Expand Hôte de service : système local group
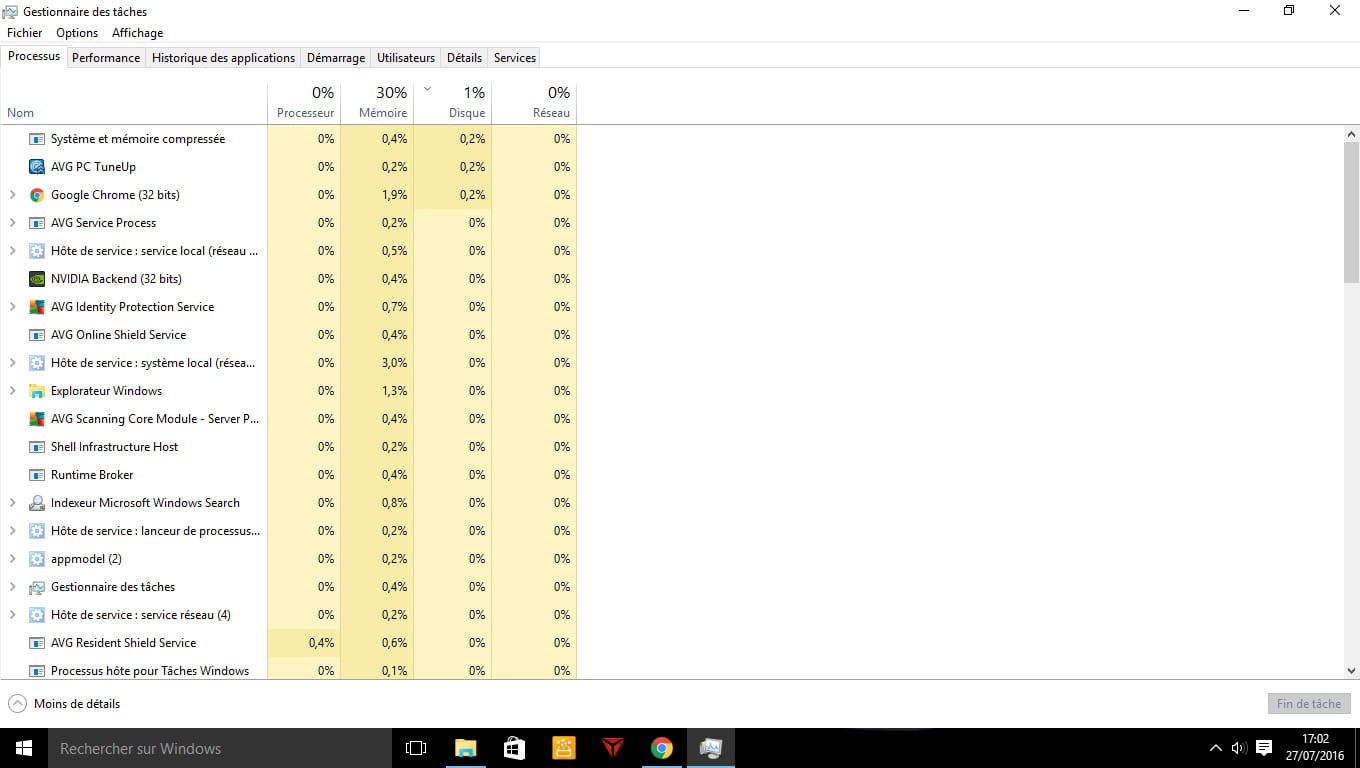Viewport: 1360px width, 768px height. point(13,363)
